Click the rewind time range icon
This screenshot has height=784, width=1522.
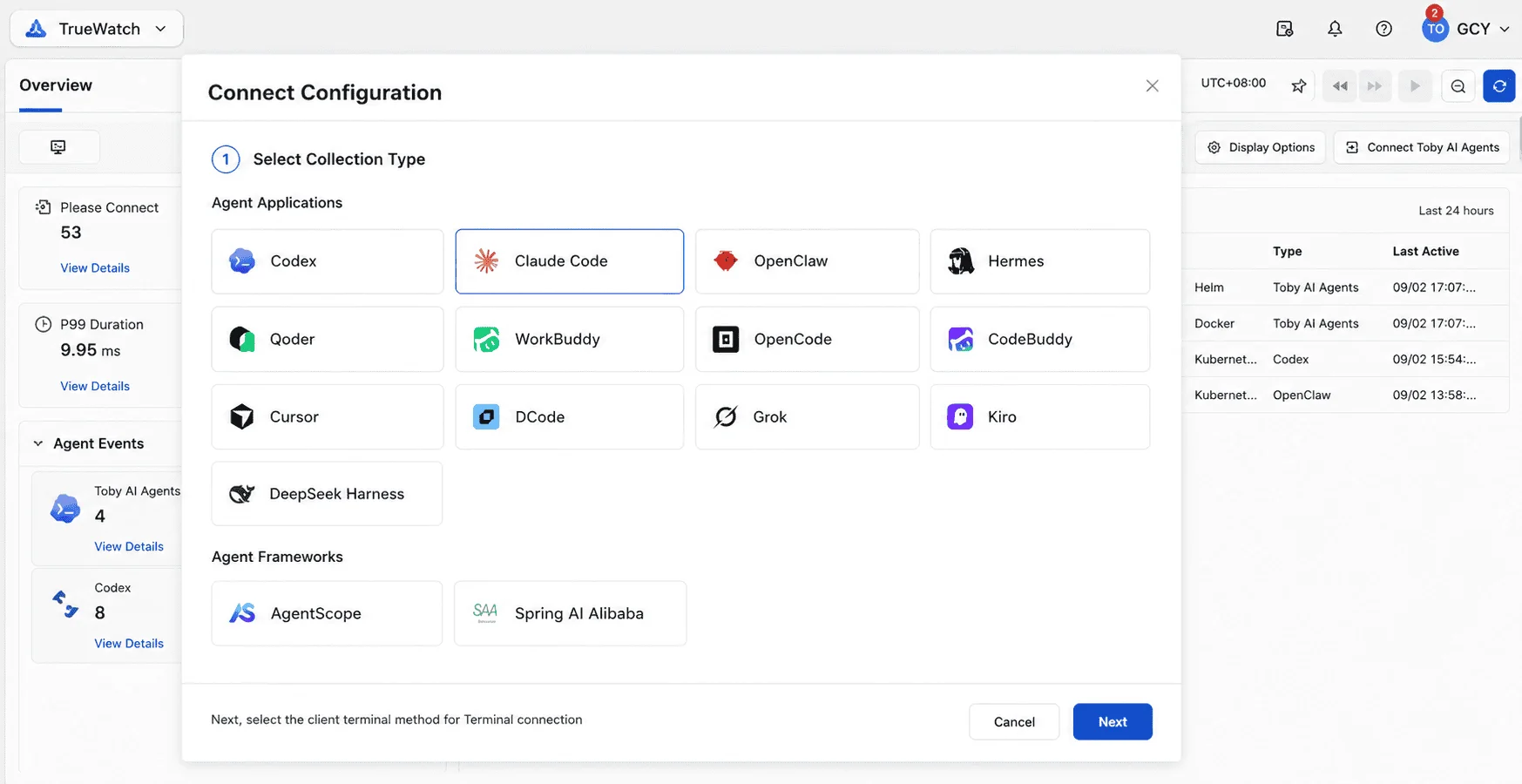coord(1340,86)
